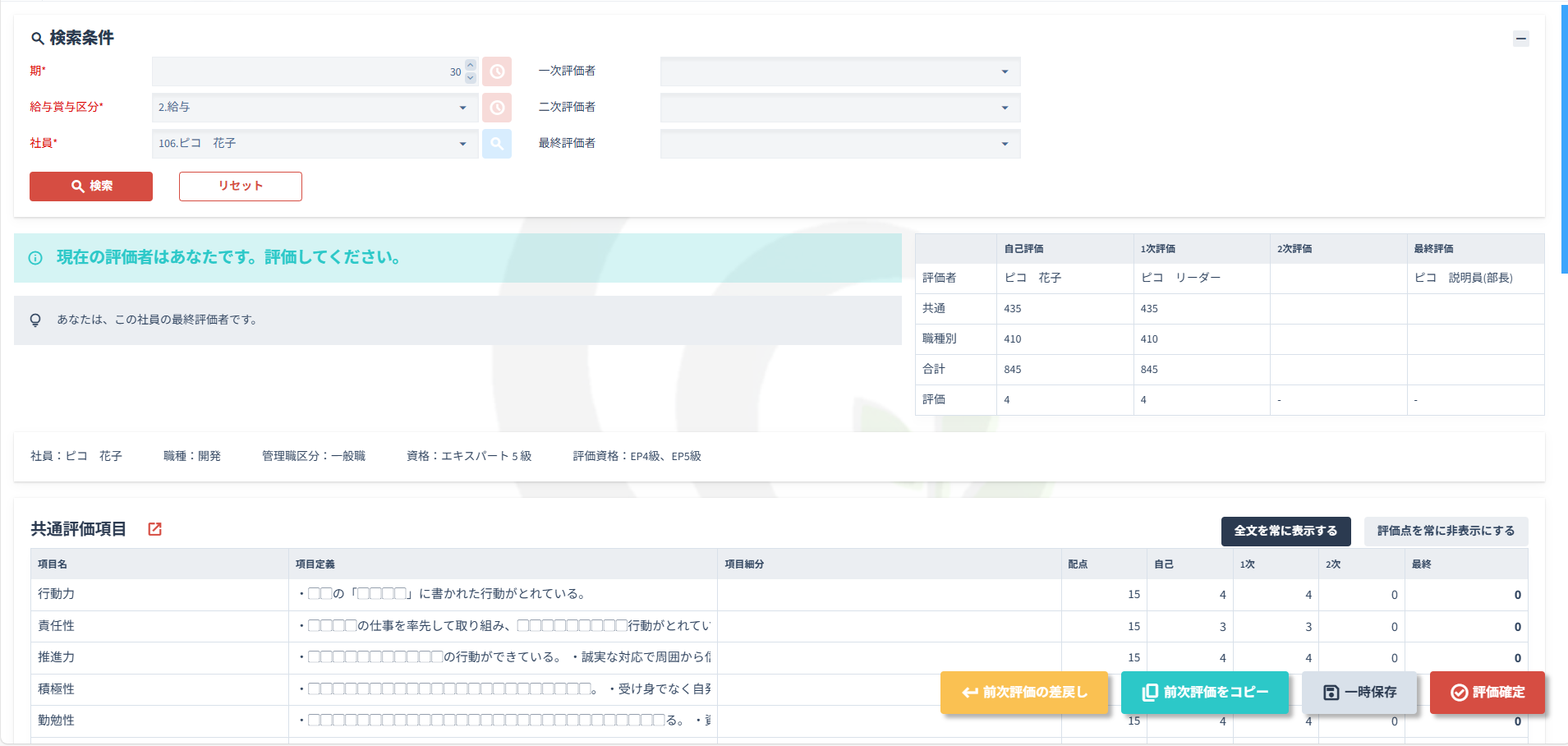Save temporarily with 一時保存 button
Image resolution: width=1568 pixels, height=746 pixels.
coord(1360,693)
